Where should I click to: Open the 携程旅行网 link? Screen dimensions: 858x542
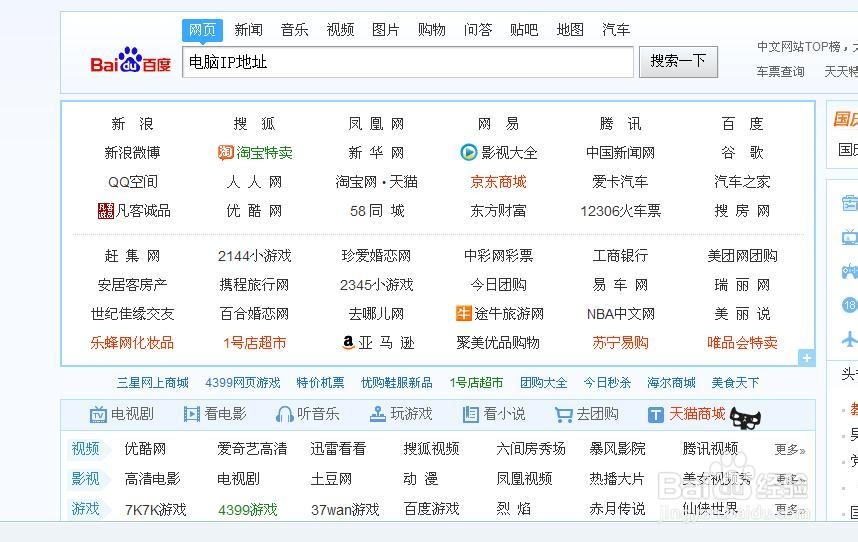tap(254, 284)
